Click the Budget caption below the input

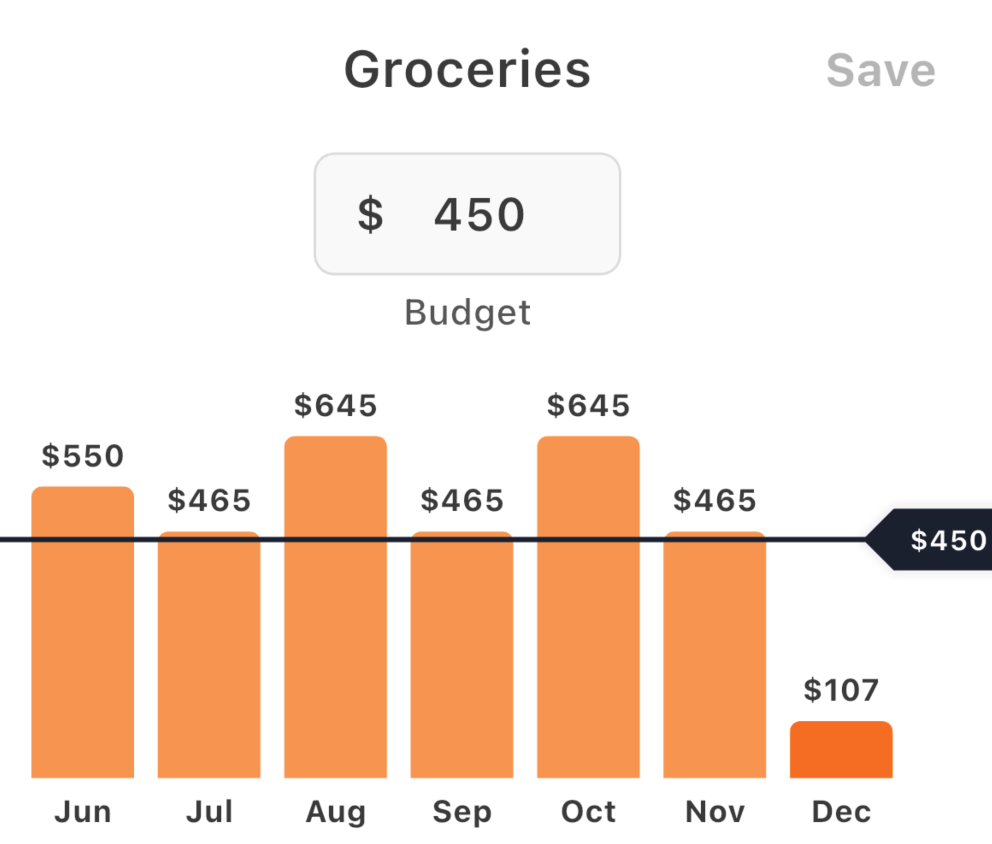click(467, 312)
